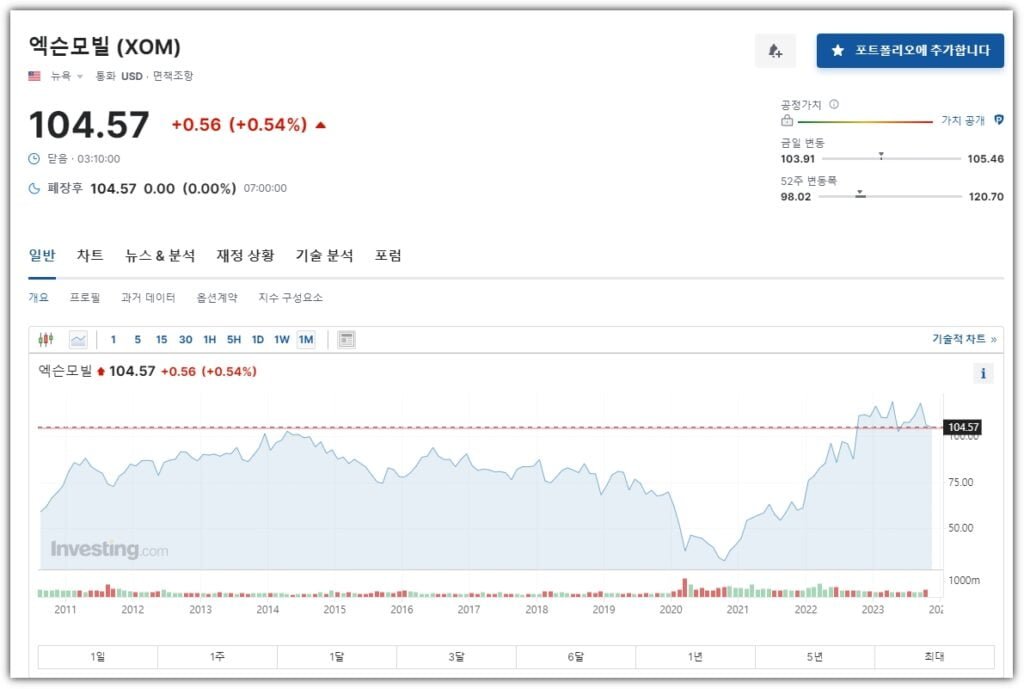Select the 1달 range button
1024x689 pixels.
click(337, 657)
